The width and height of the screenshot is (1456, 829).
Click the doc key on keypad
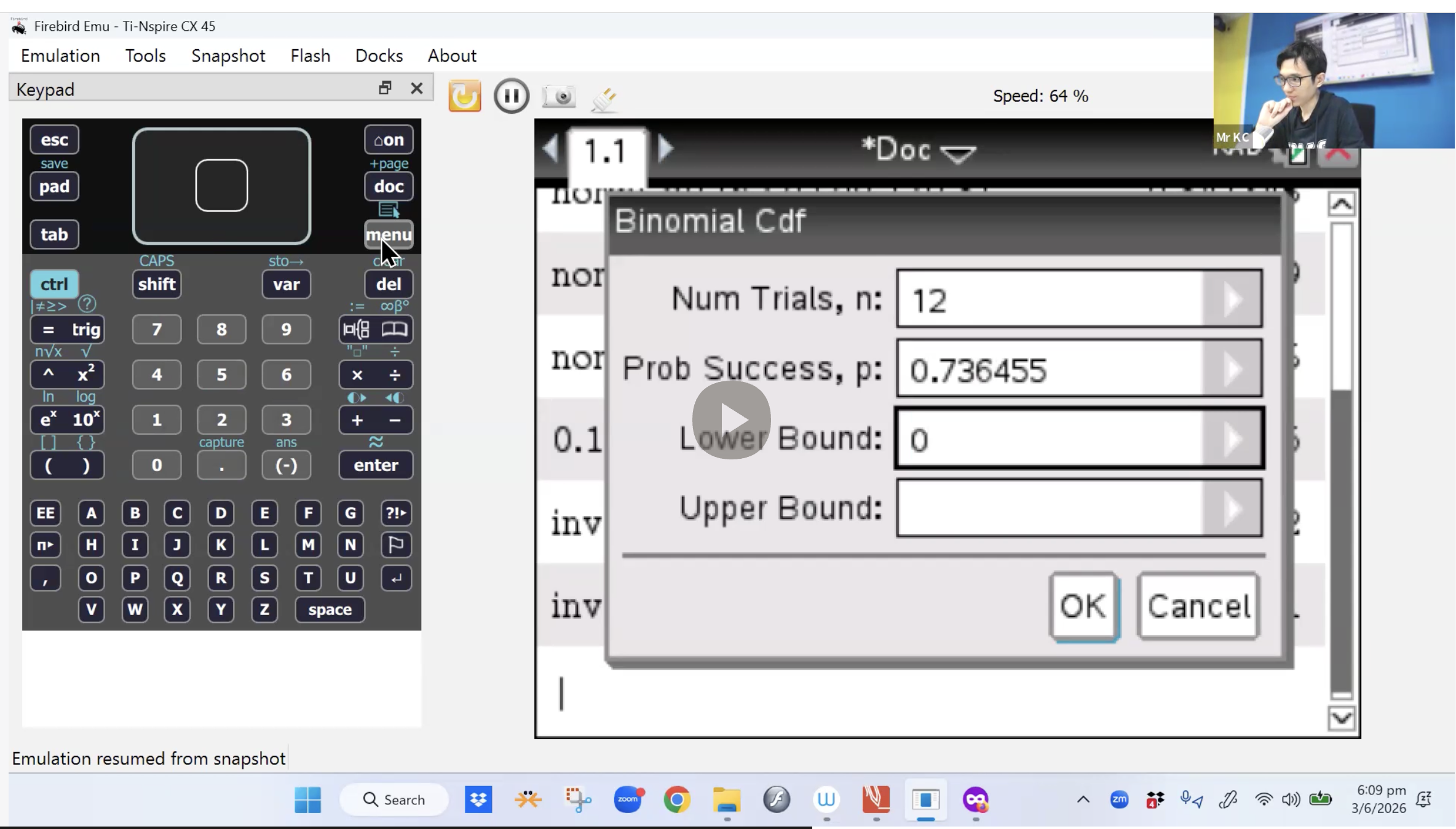(x=389, y=186)
